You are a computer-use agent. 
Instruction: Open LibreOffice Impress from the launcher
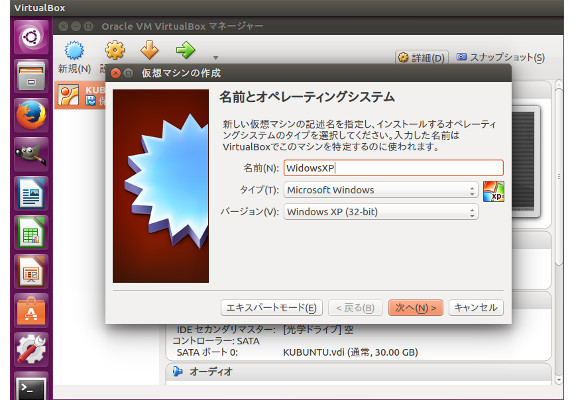pyautogui.click(x=31, y=271)
